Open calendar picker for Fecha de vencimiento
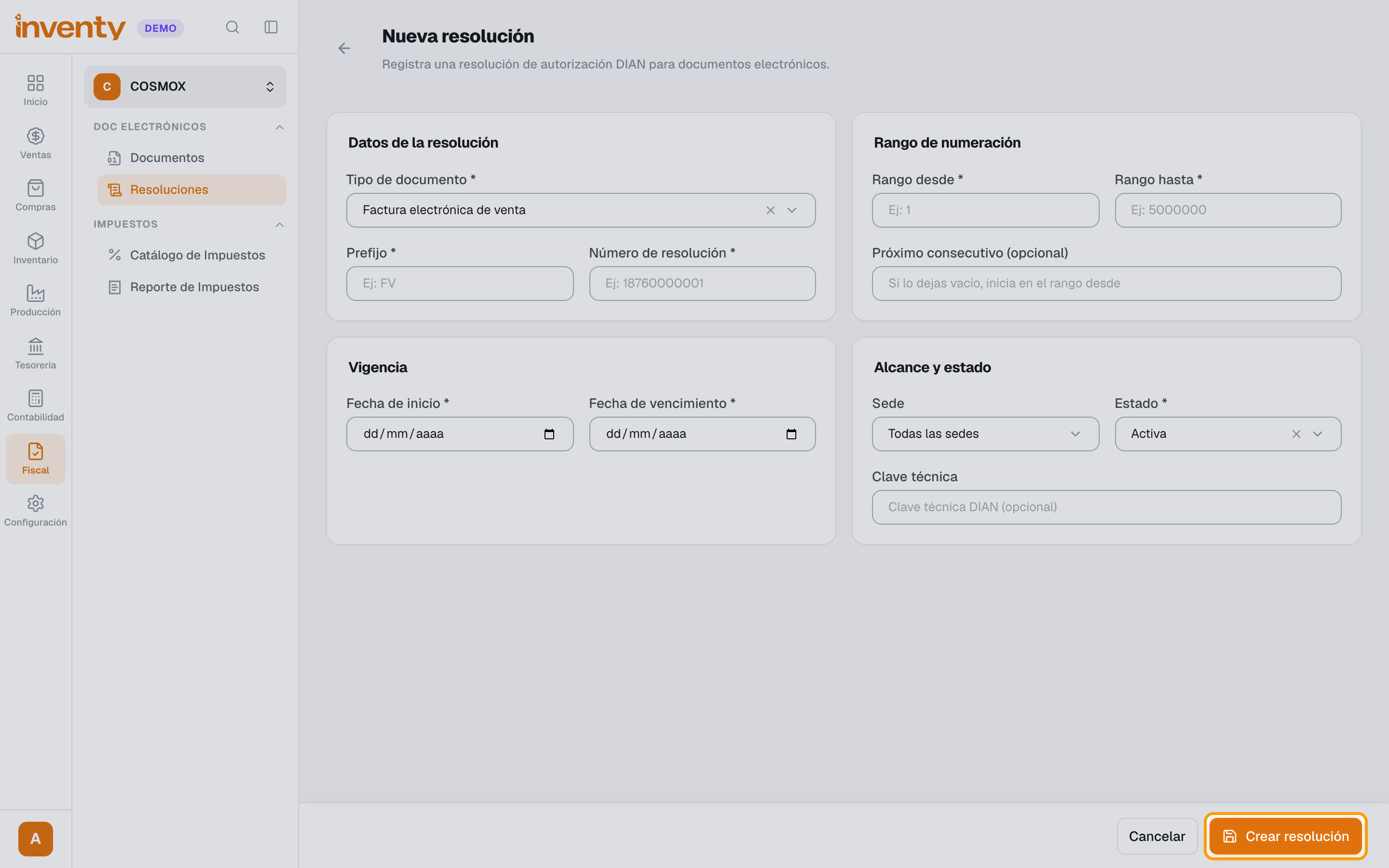1389x868 pixels. click(x=791, y=434)
